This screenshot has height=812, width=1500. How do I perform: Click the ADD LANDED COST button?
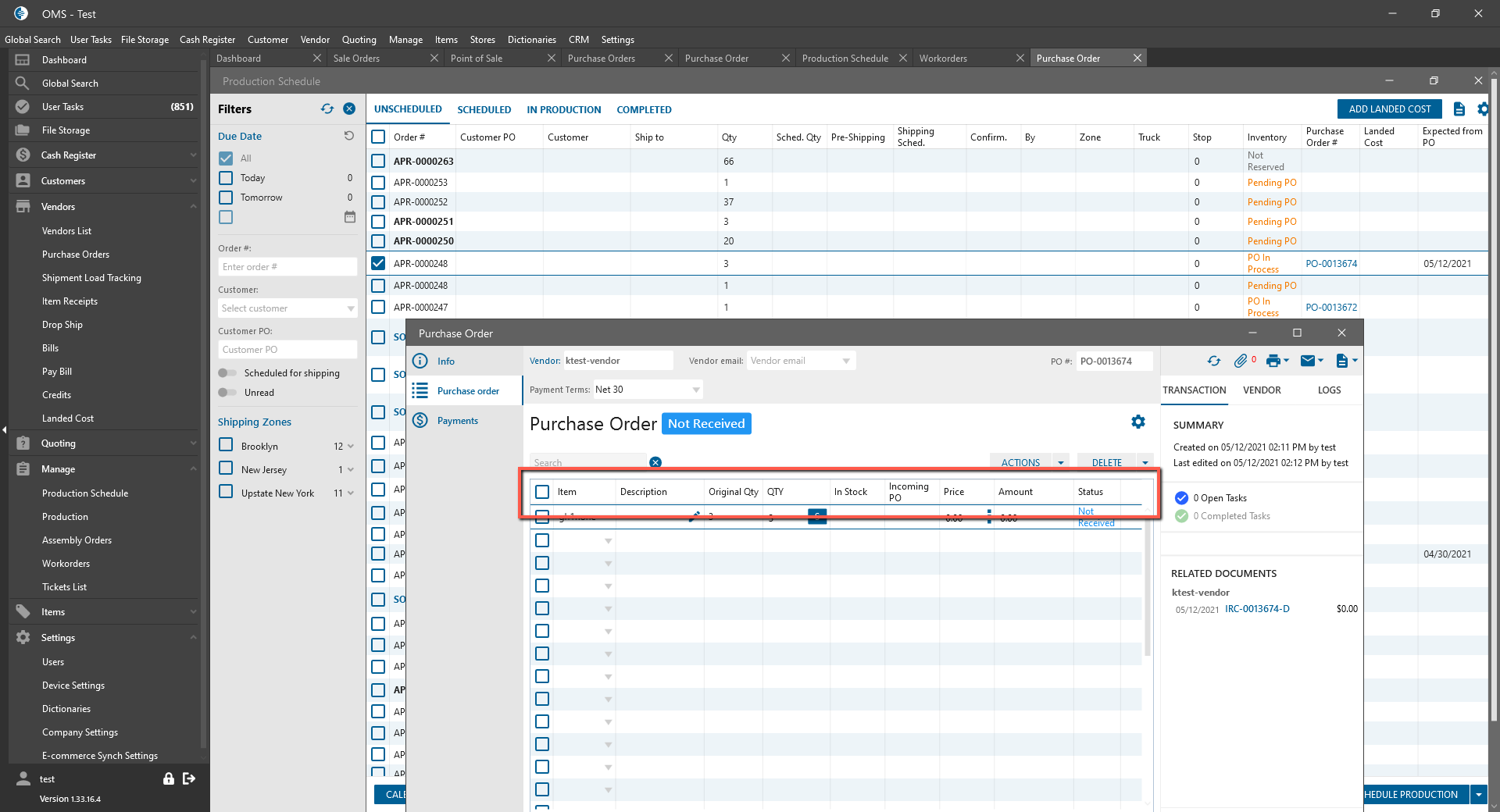pyautogui.click(x=1389, y=109)
